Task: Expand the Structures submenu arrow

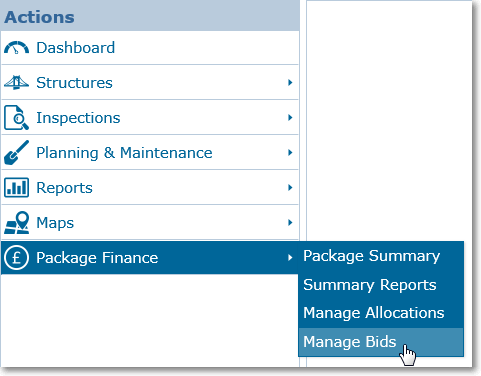Action: tap(290, 82)
